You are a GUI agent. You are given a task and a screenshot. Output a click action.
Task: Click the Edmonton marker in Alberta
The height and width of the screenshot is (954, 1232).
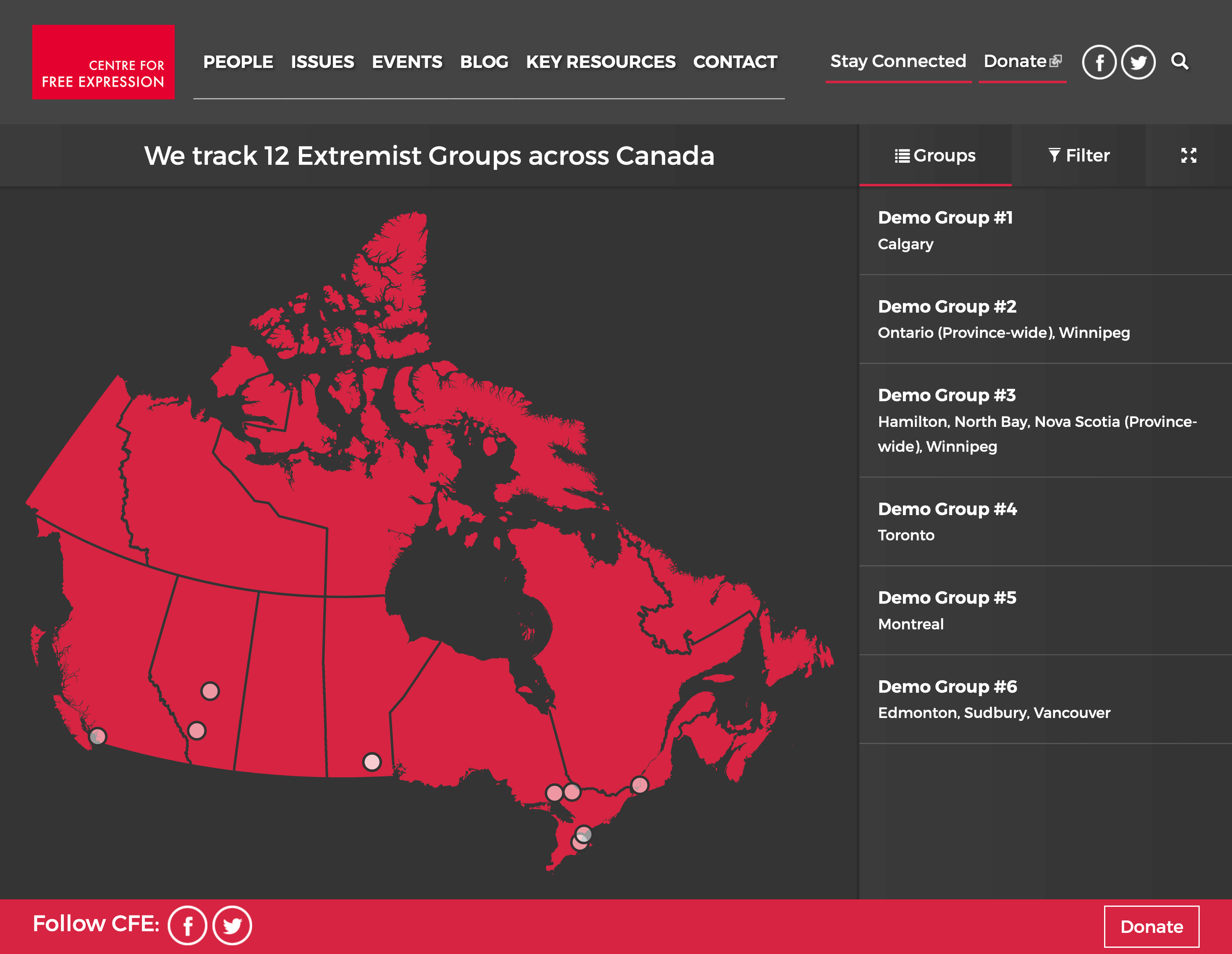click(210, 691)
